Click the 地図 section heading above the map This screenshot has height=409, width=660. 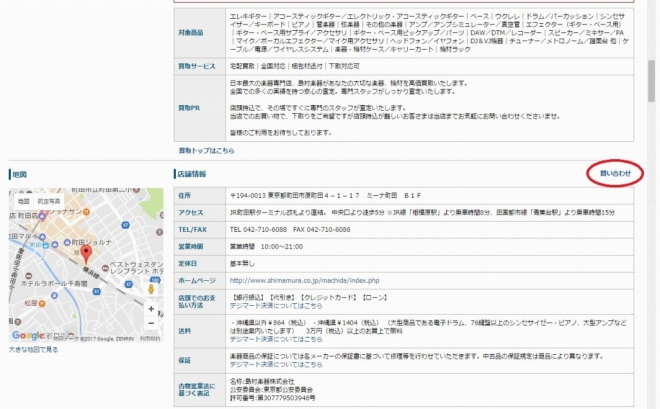[x=19, y=174]
